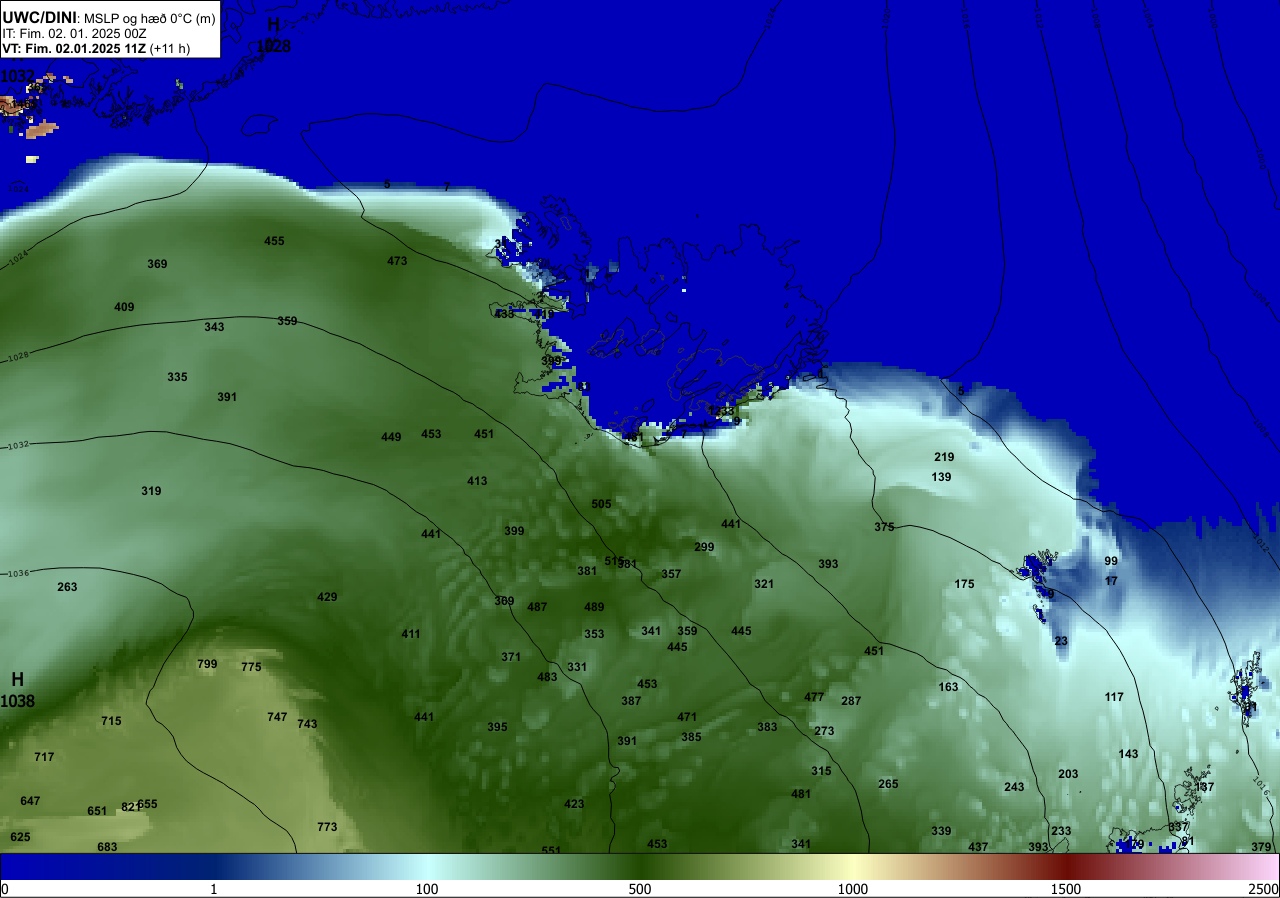Click the map value "773"
The height and width of the screenshot is (898, 1280).
pos(327,827)
